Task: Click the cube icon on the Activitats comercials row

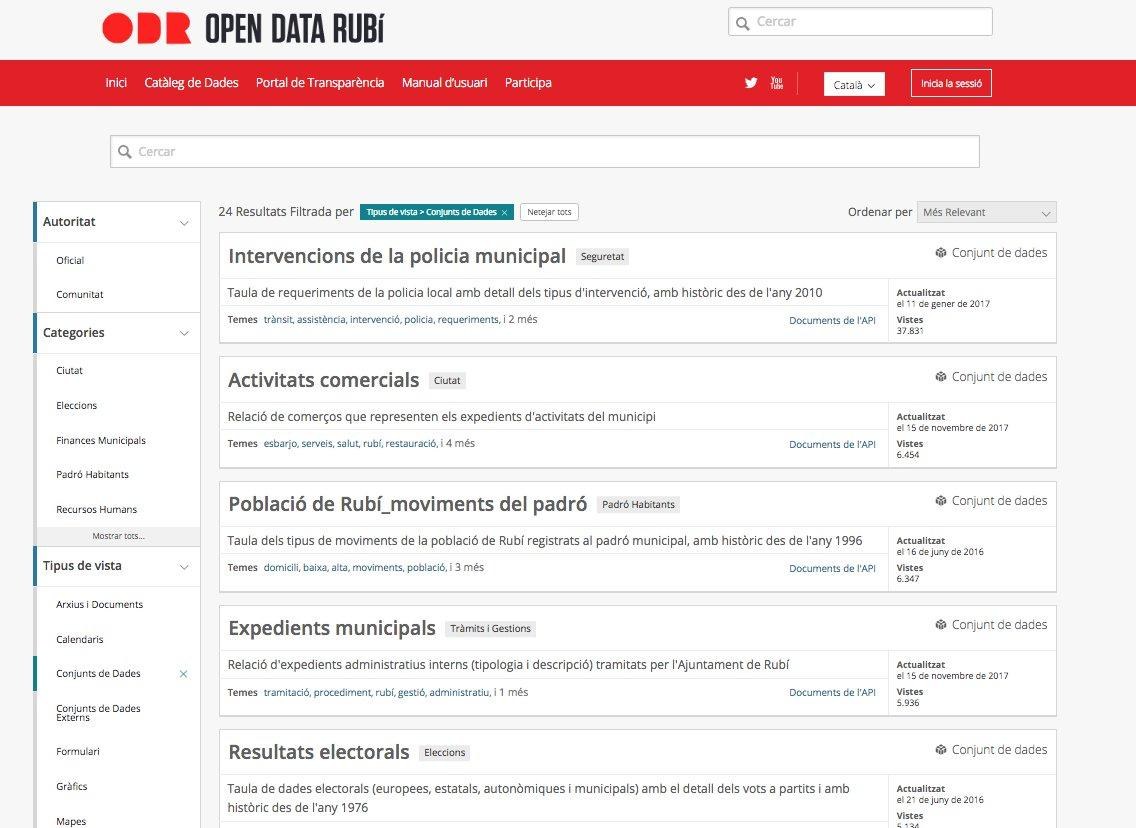Action: tap(941, 377)
